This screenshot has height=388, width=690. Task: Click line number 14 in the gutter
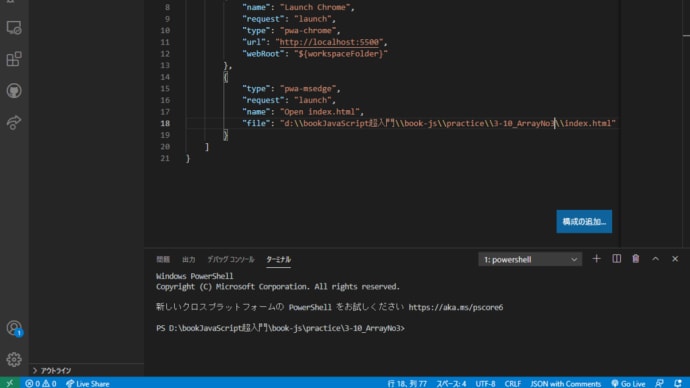pos(165,77)
